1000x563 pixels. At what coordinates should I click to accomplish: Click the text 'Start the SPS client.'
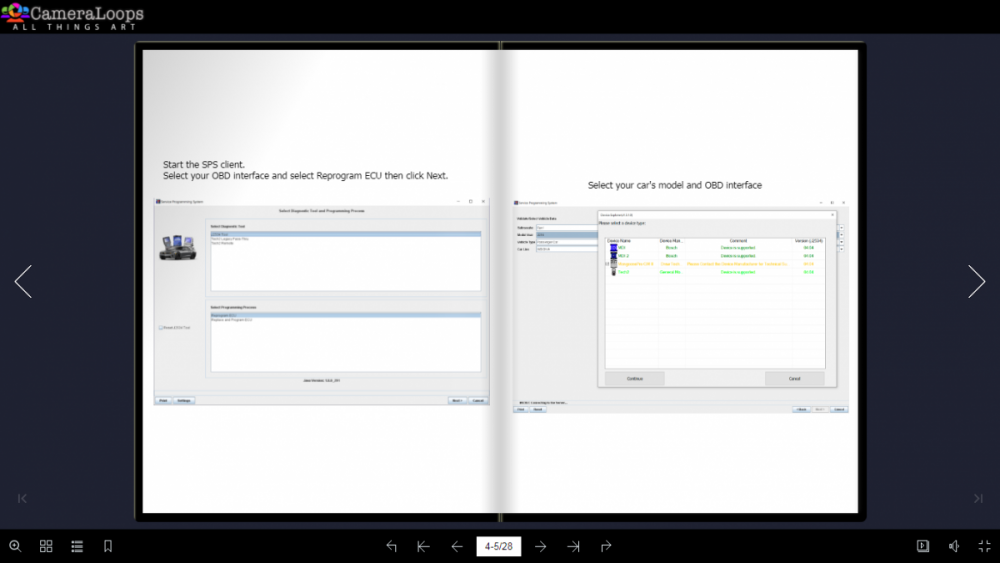coord(203,165)
